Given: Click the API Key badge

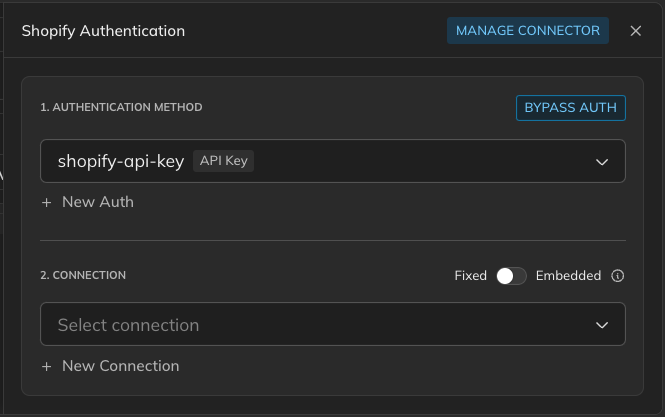Looking at the screenshot, I should click(224, 161).
